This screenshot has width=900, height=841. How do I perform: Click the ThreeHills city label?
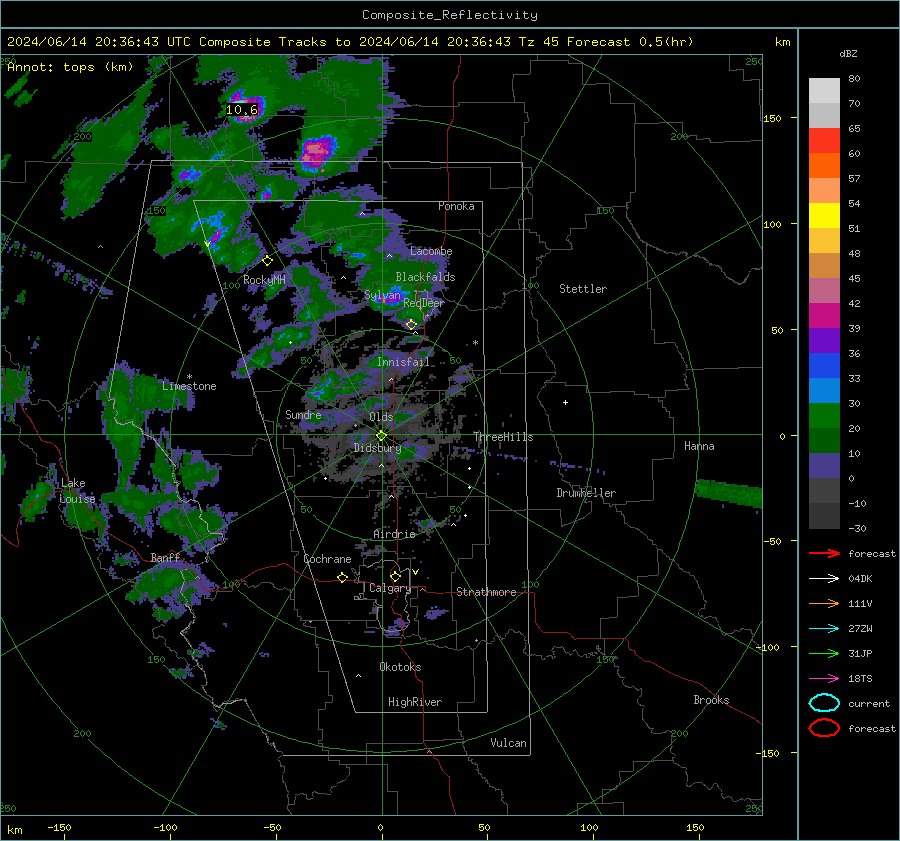coord(503,437)
